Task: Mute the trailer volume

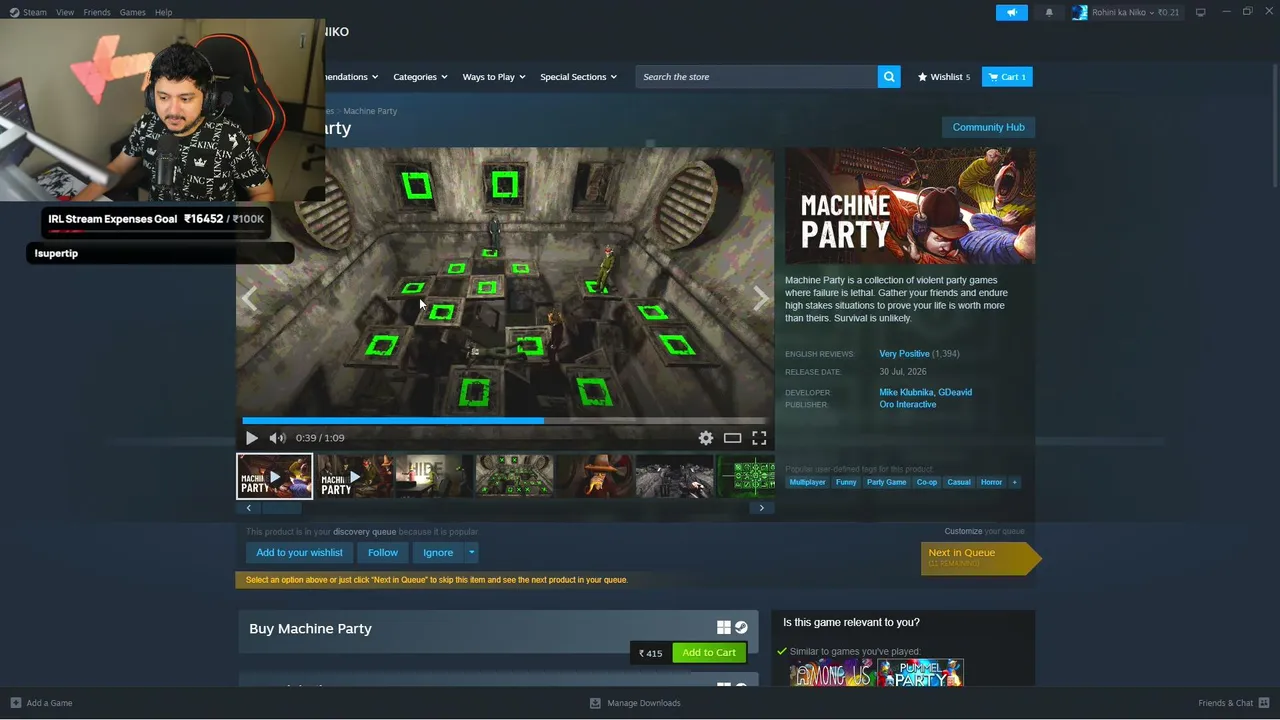Action: (x=277, y=438)
